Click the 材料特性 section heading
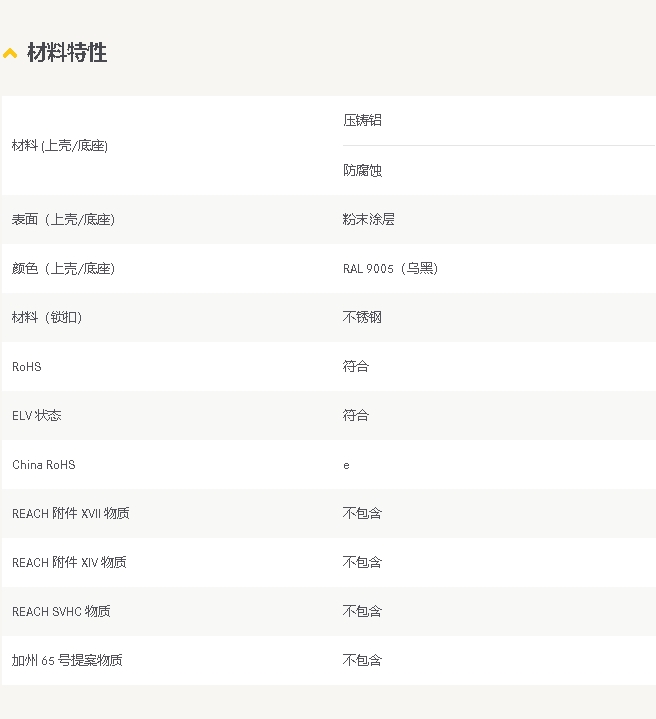The width and height of the screenshot is (656, 719). point(67,53)
